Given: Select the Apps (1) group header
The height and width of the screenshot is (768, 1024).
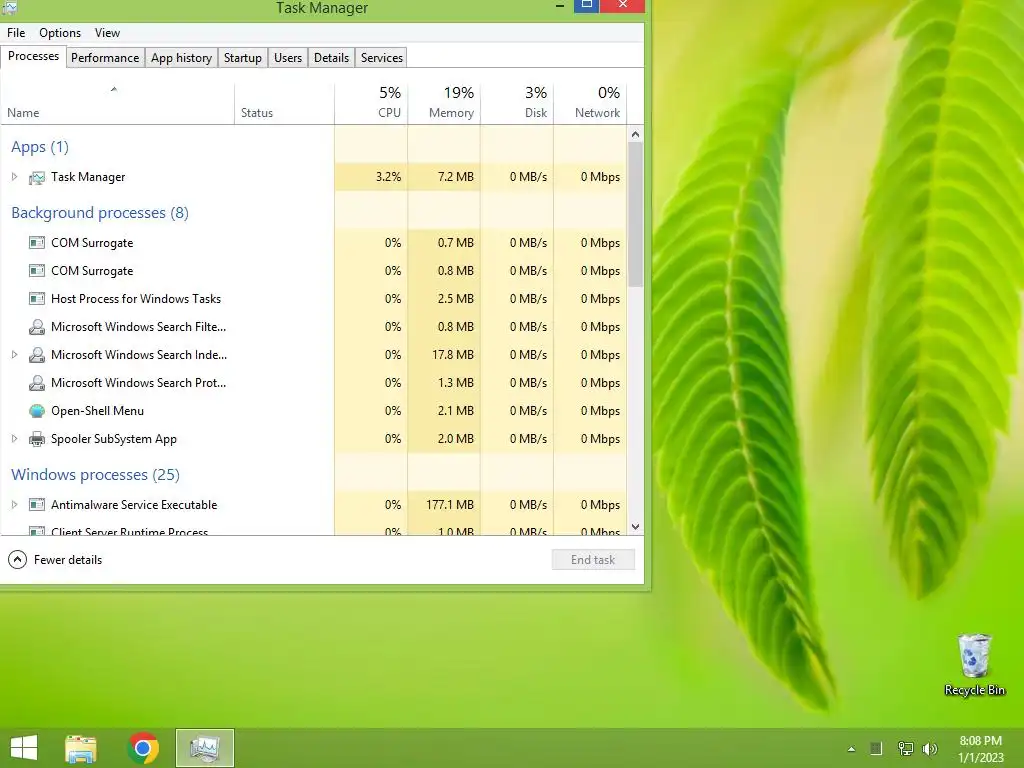Looking at the screenshot, I should coord(40,147).
